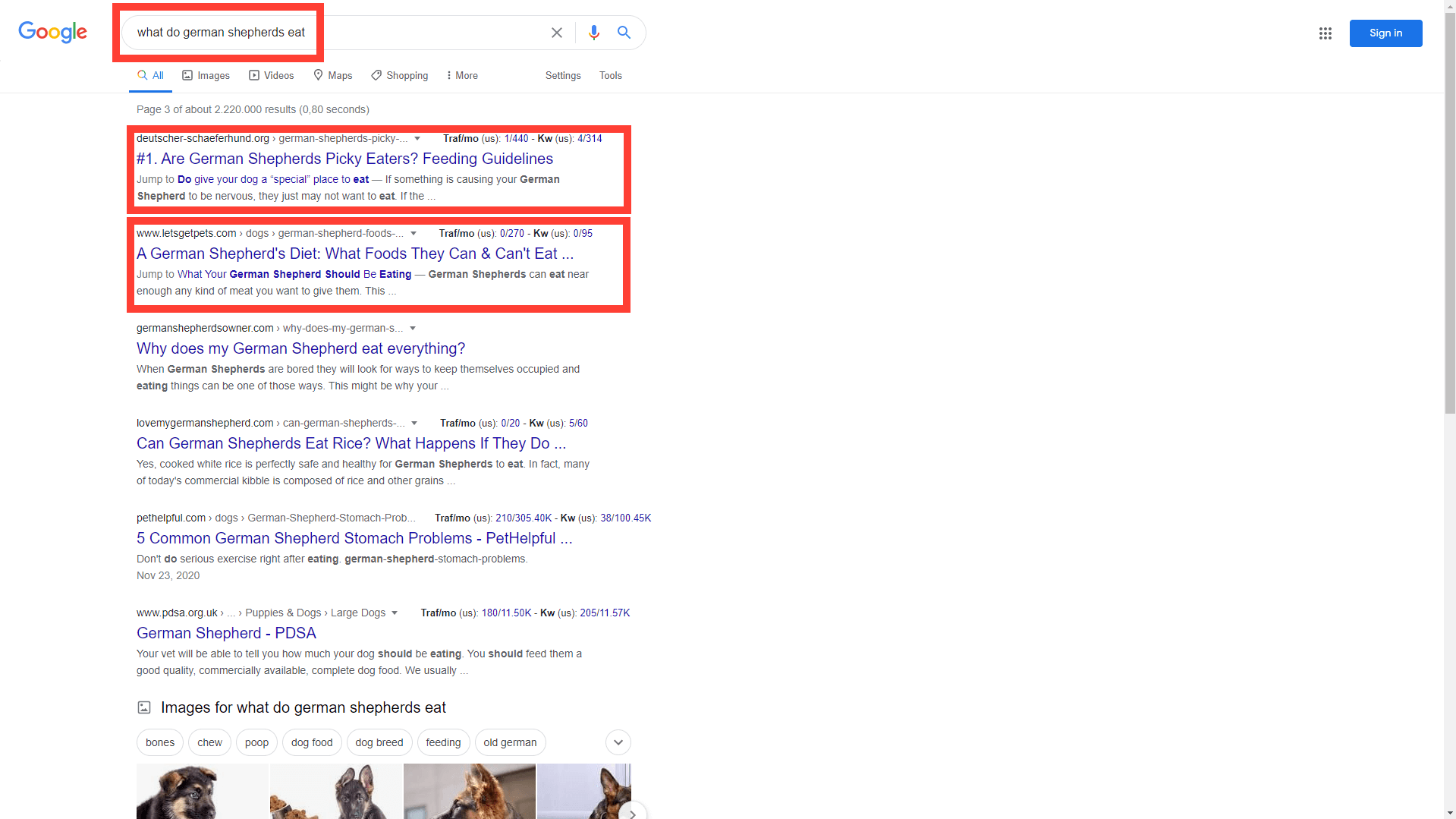Switch to the Shopping tab
This screenshot has height=819, width=1456.
click(399, 75)
